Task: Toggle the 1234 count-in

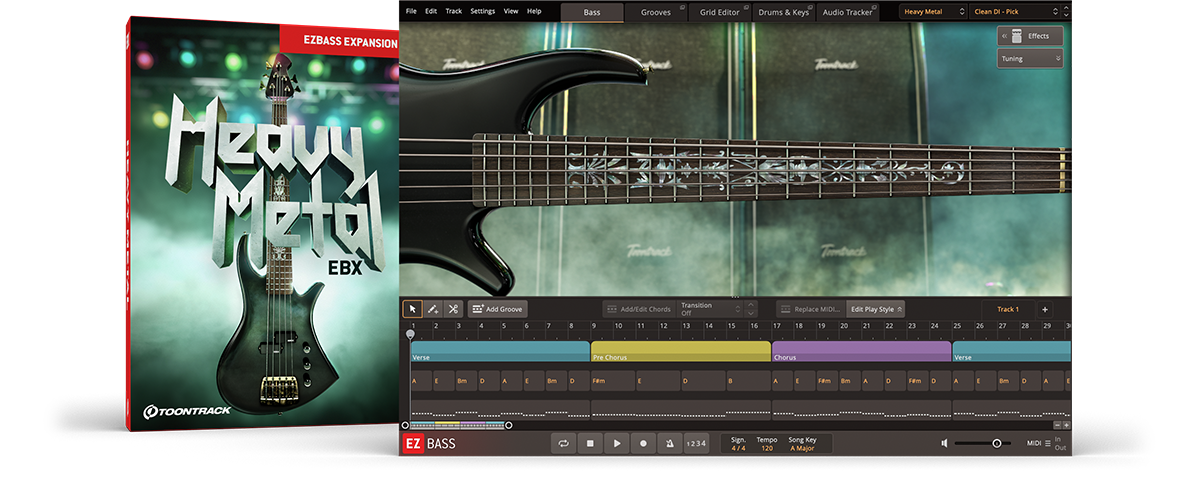Action: [696, 443]
